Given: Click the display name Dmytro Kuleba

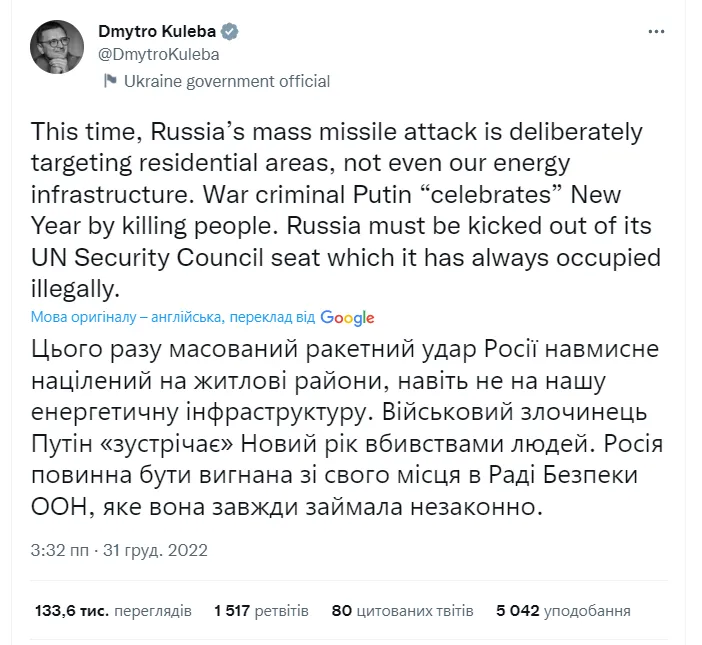Looking at the screenshot, I should pos(157,32).
